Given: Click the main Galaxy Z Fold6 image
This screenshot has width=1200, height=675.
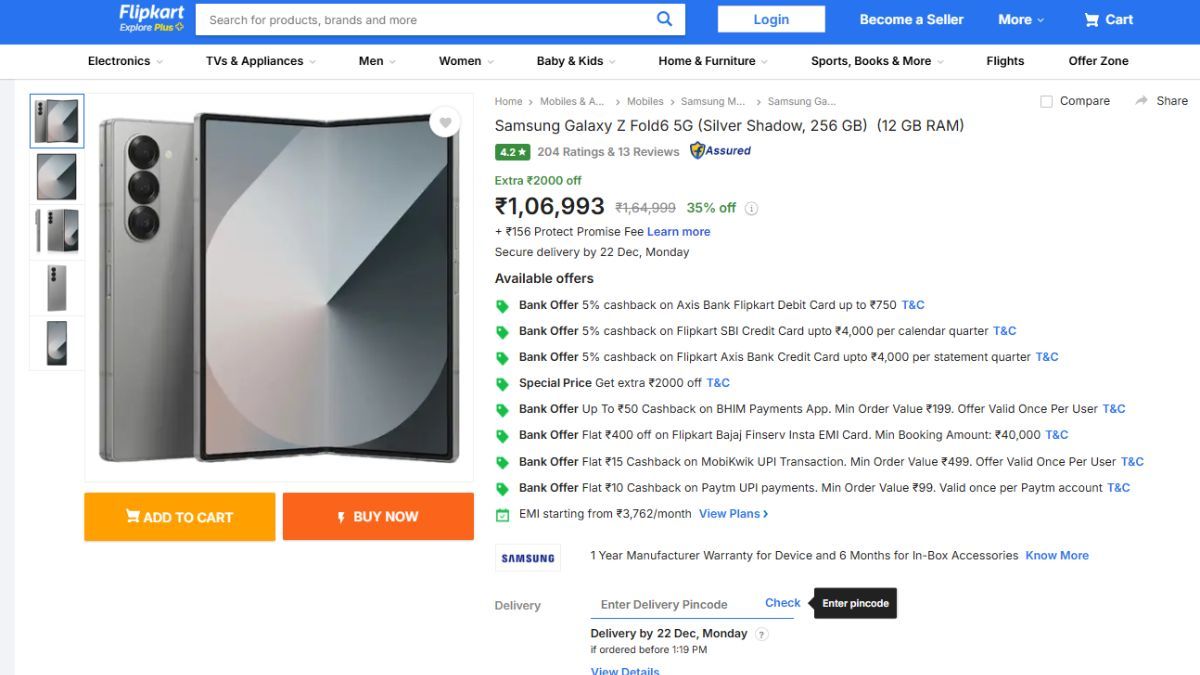Looking at the screenshot, I should (279, 287).
